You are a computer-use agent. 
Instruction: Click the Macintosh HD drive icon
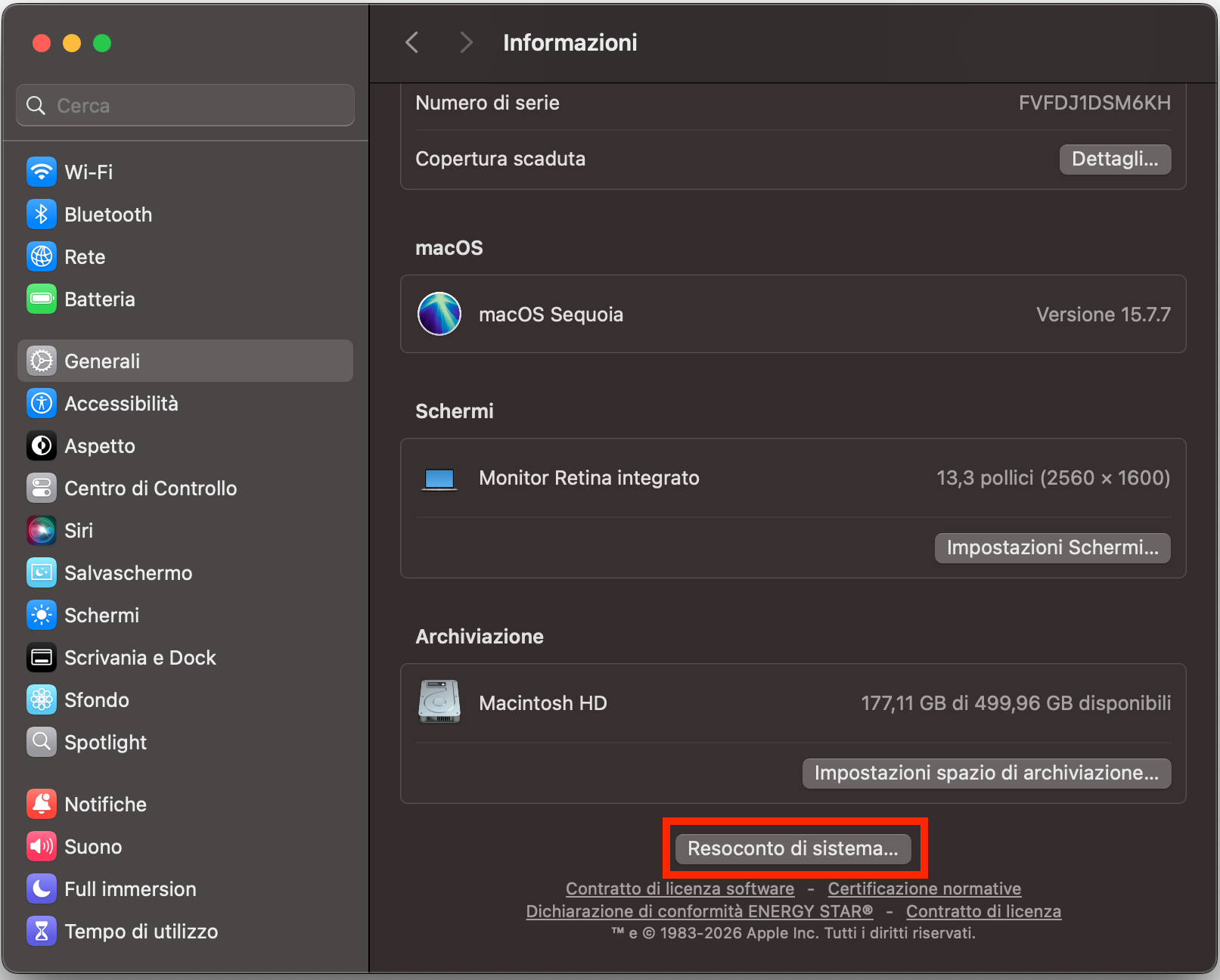click(439, 702)
